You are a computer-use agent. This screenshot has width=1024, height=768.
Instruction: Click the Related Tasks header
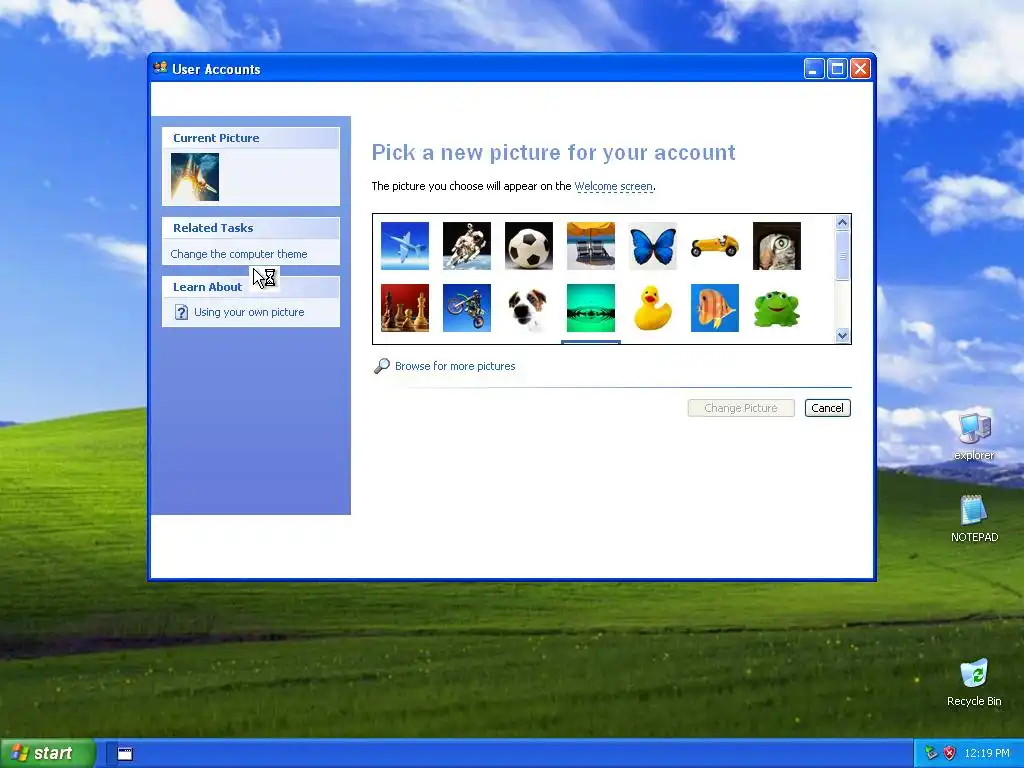251,228
